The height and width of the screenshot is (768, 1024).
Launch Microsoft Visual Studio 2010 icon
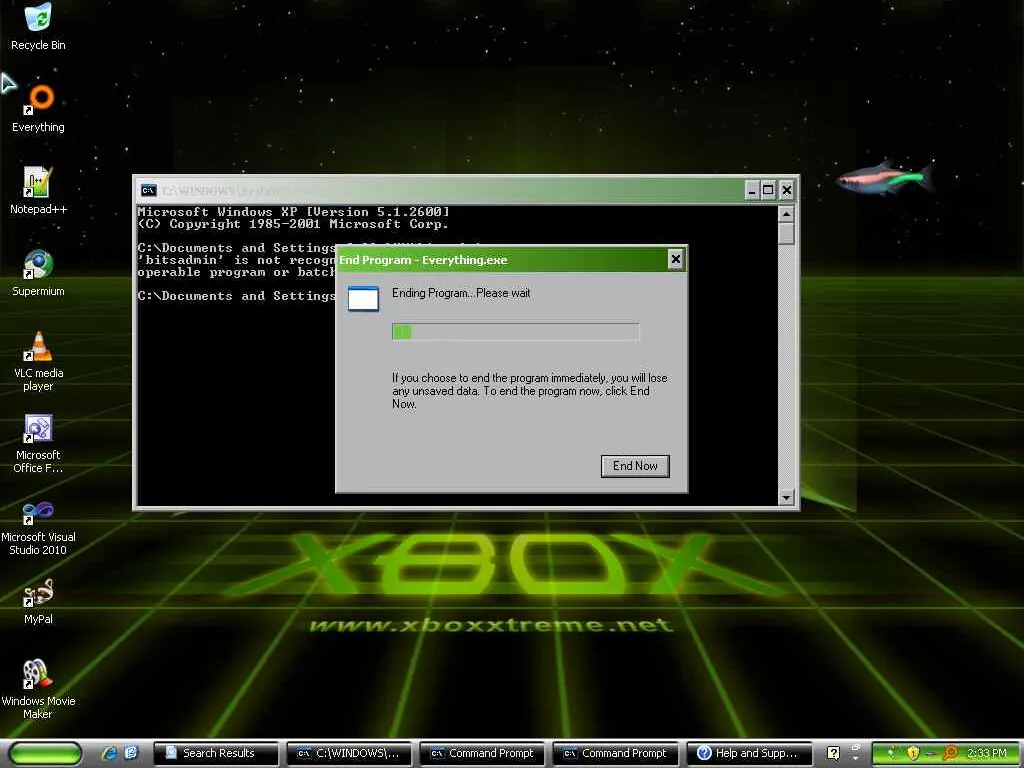click(38, 526)
